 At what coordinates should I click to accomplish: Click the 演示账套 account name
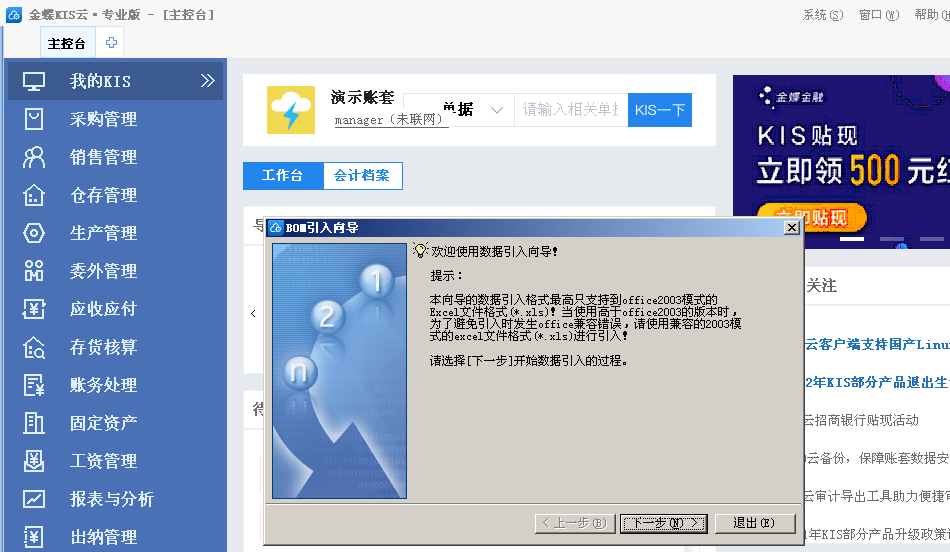pos(362,97)
